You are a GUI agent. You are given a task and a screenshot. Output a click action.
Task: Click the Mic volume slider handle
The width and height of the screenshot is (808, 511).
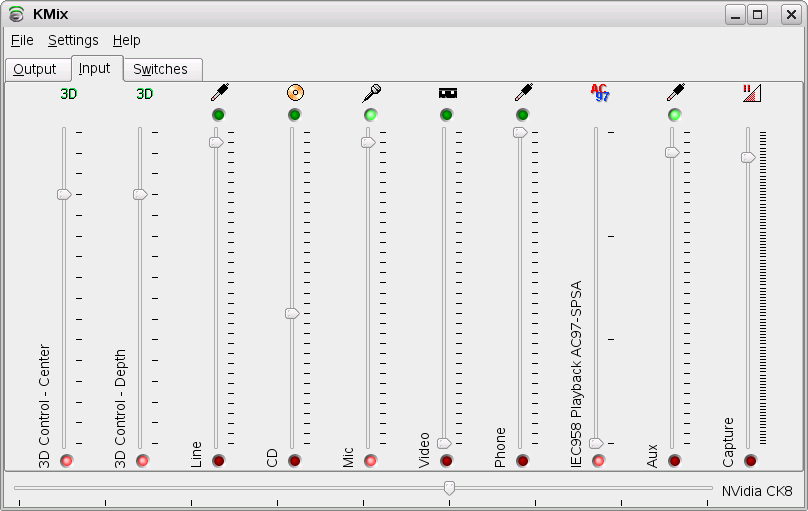coord(368,142)
